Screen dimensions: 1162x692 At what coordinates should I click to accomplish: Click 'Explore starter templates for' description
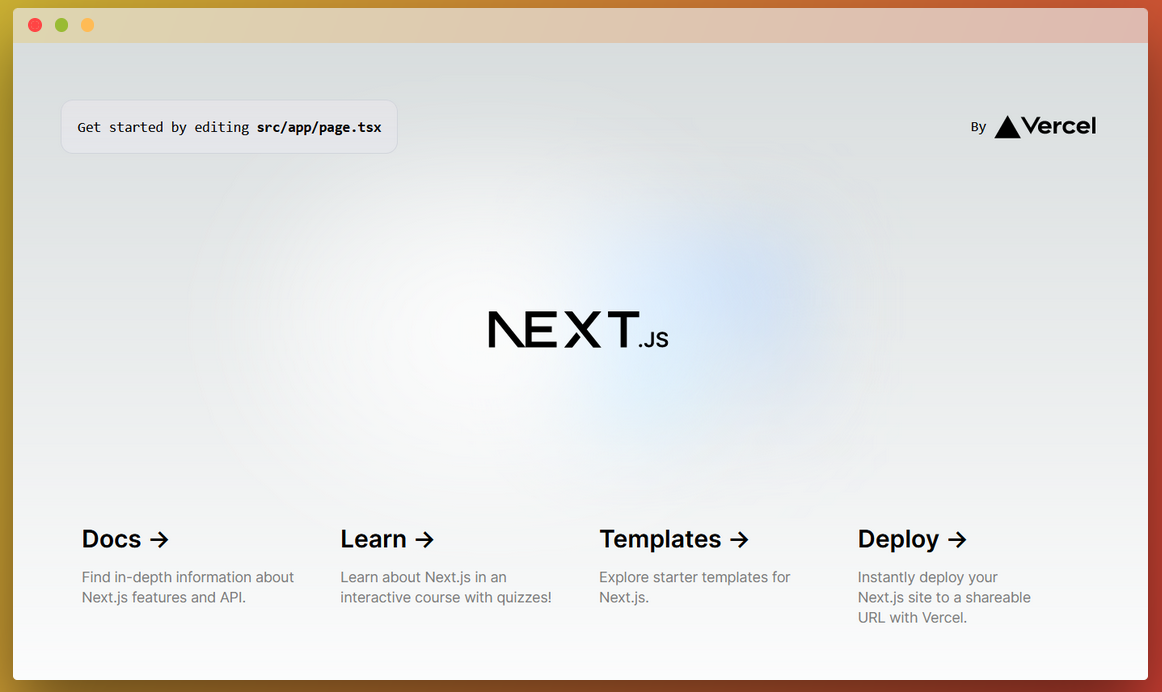694,577
